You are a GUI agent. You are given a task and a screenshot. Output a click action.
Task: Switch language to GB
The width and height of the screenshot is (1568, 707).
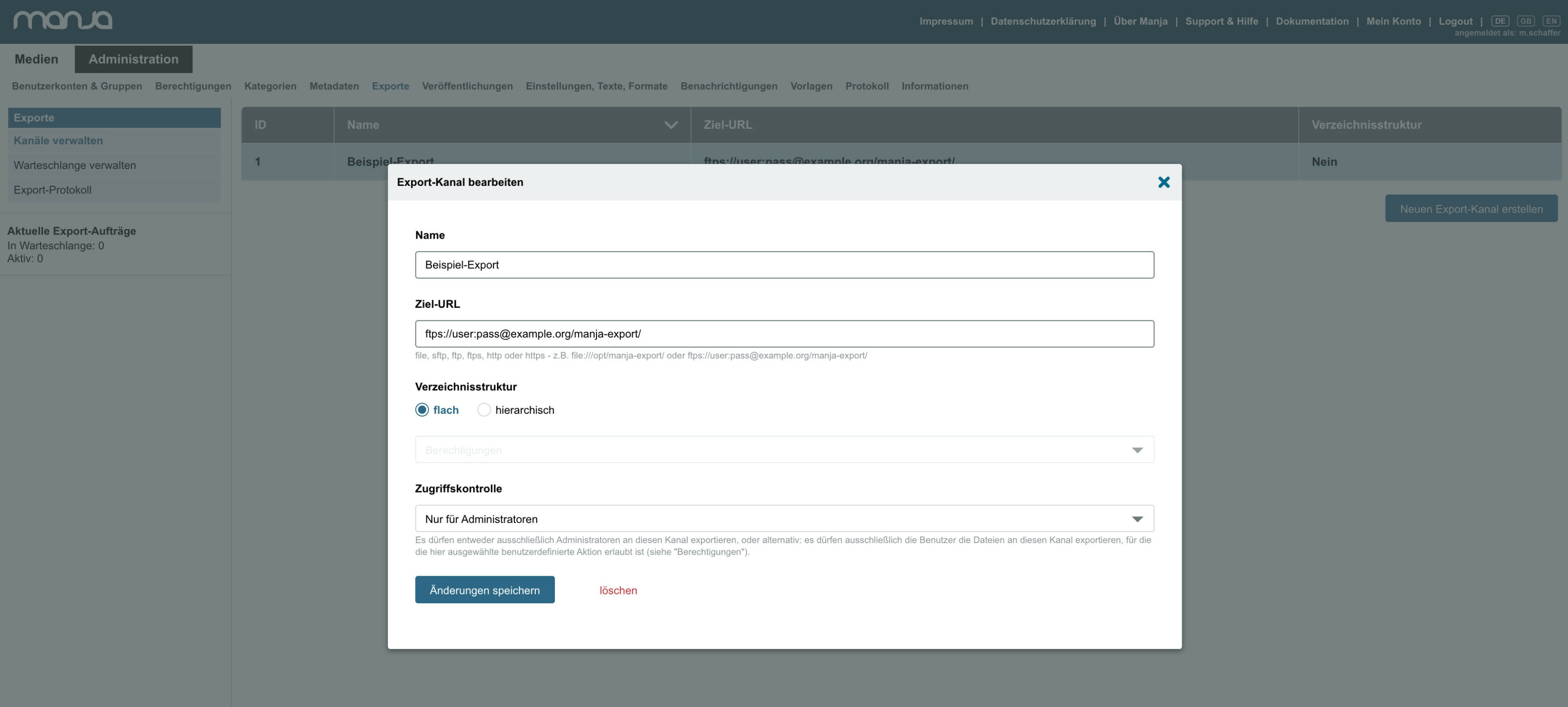pos(1526,21)
